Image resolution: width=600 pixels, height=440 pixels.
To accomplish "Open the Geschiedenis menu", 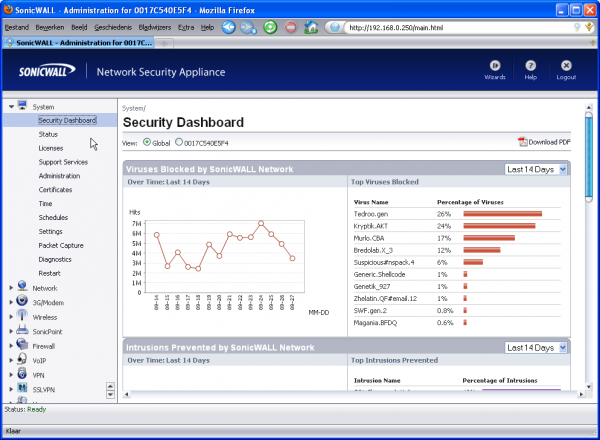I will pyautogui.click(x=113, y=27).
